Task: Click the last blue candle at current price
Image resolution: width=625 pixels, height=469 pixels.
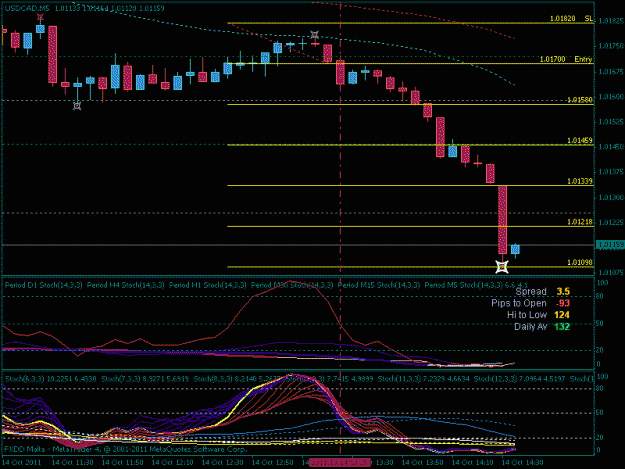Action: 515,249
